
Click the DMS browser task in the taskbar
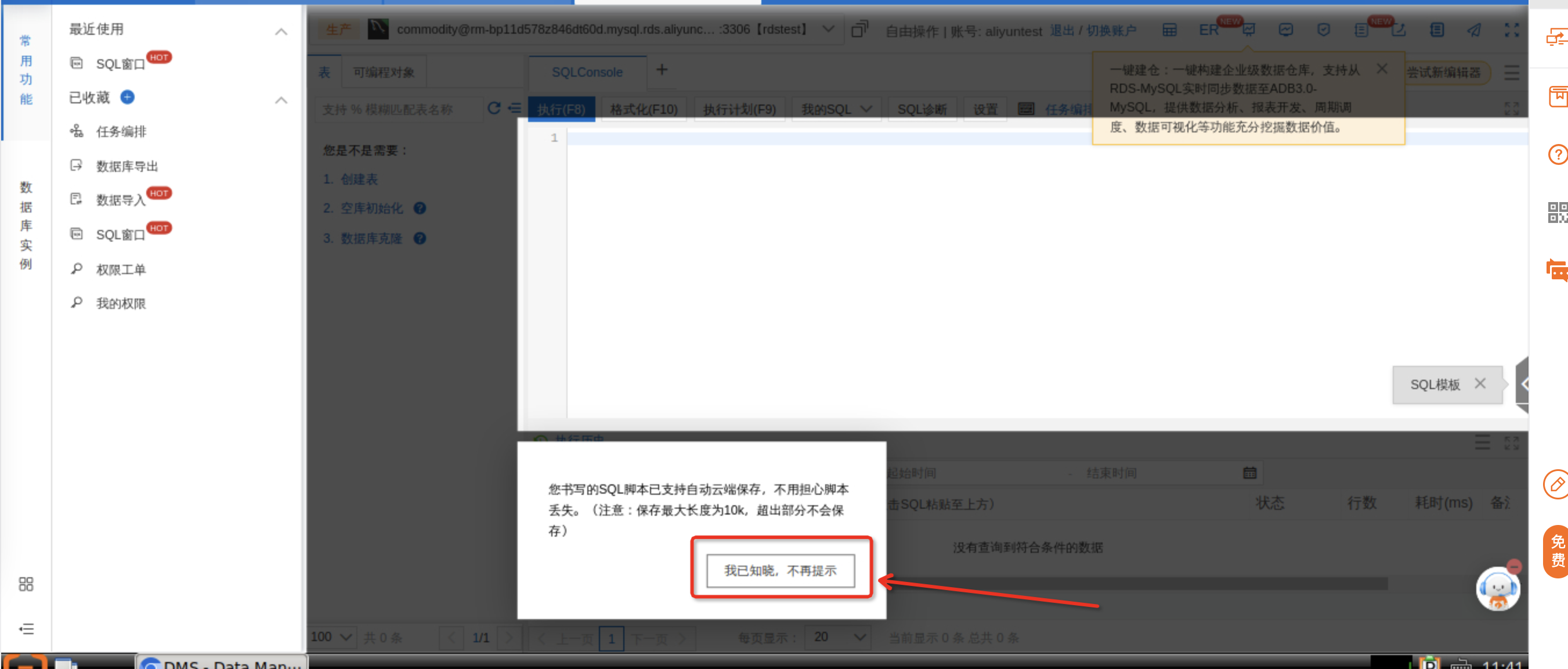point(222,663)
